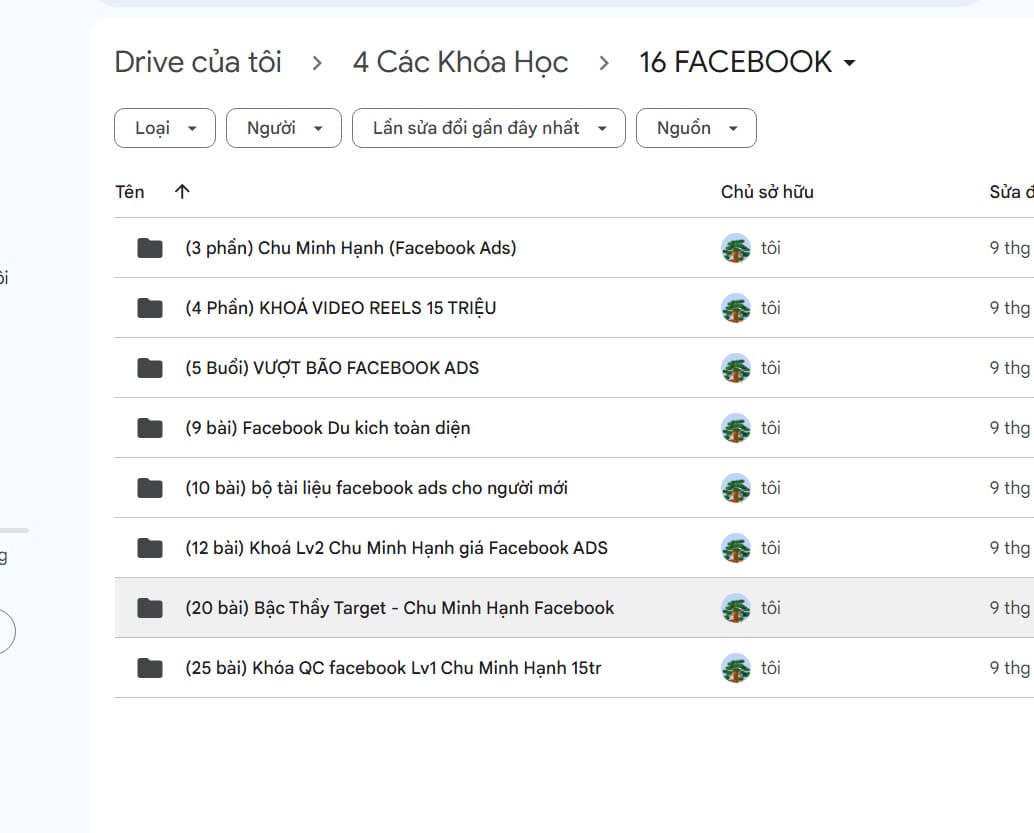This screenshot has height=833, width=1034.
Task: Click owner avatar in Bậc Thầy Target row
Action: 736,608
